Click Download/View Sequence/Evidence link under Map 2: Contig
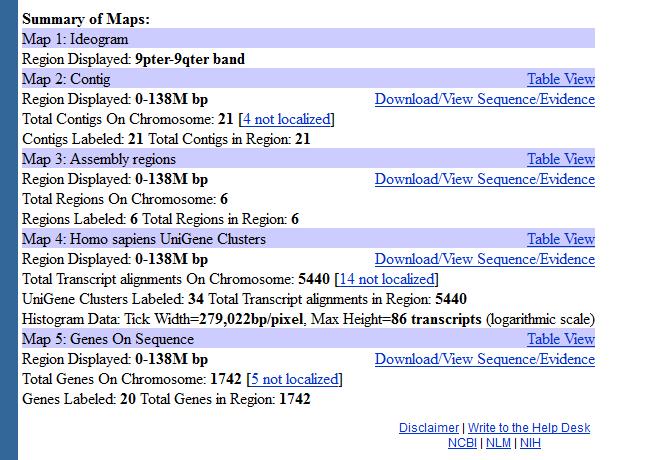Image resolution: width=649 pixels, height=460 pixels. pyautogui.click(x=485, y=99)
